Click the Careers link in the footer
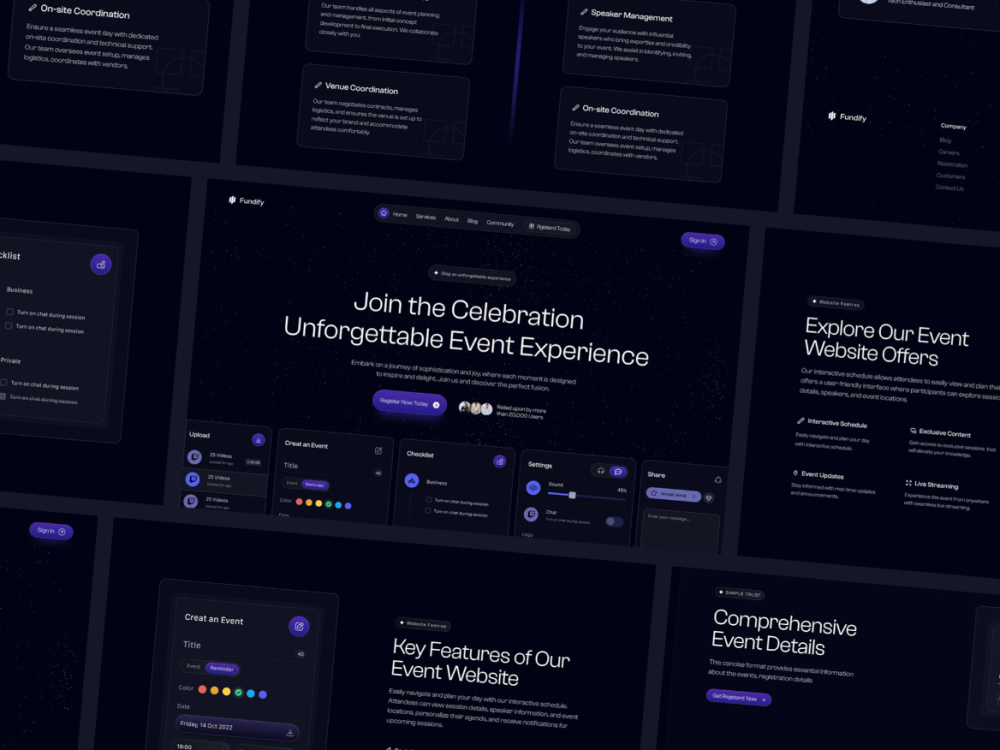This screenshot has width=1000, height=750. pos(948,152)
